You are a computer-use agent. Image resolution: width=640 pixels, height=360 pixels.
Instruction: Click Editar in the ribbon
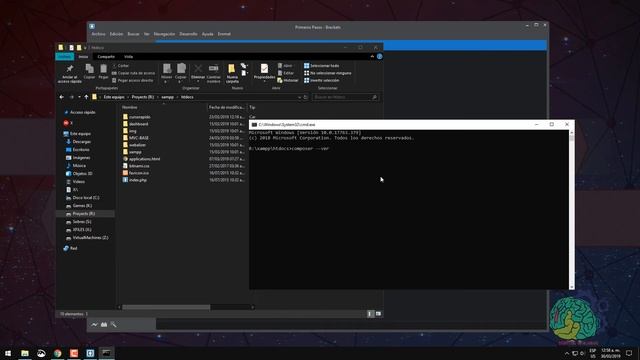pos(285,73)
